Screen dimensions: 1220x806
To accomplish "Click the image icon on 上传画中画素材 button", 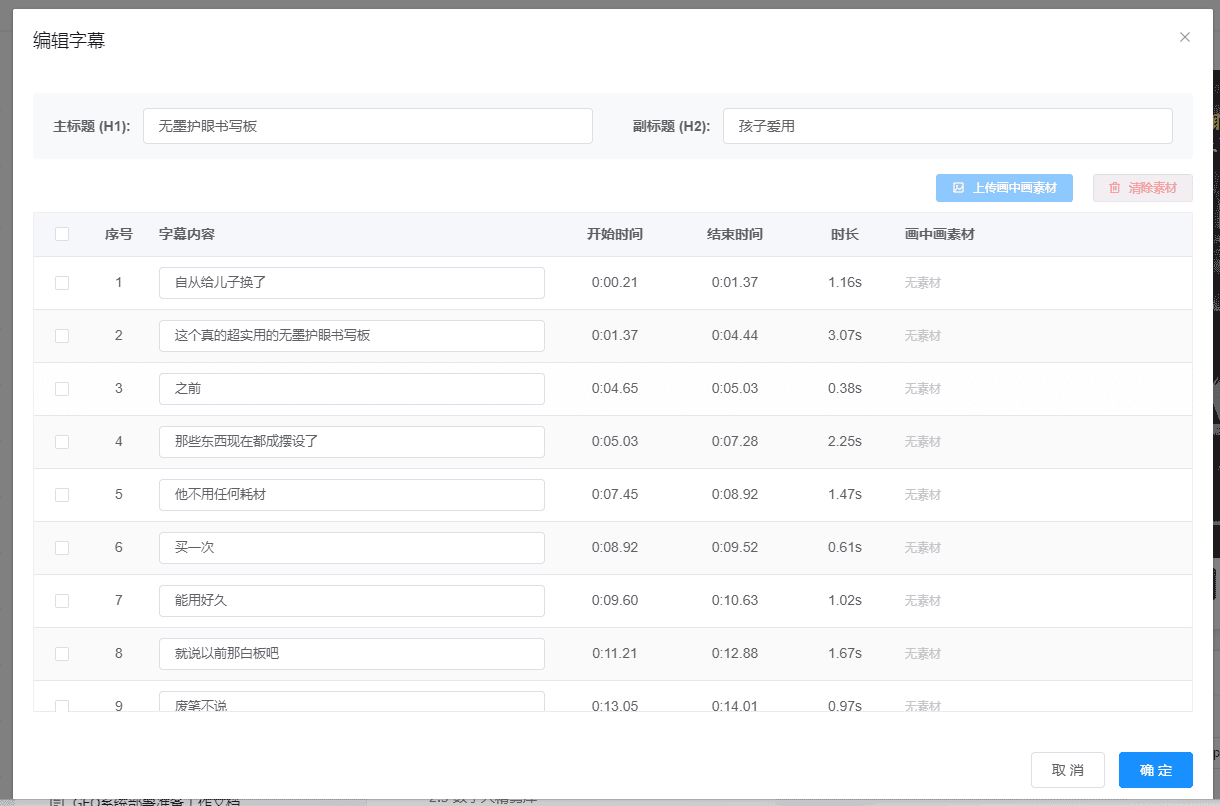I will coord(958,188).
